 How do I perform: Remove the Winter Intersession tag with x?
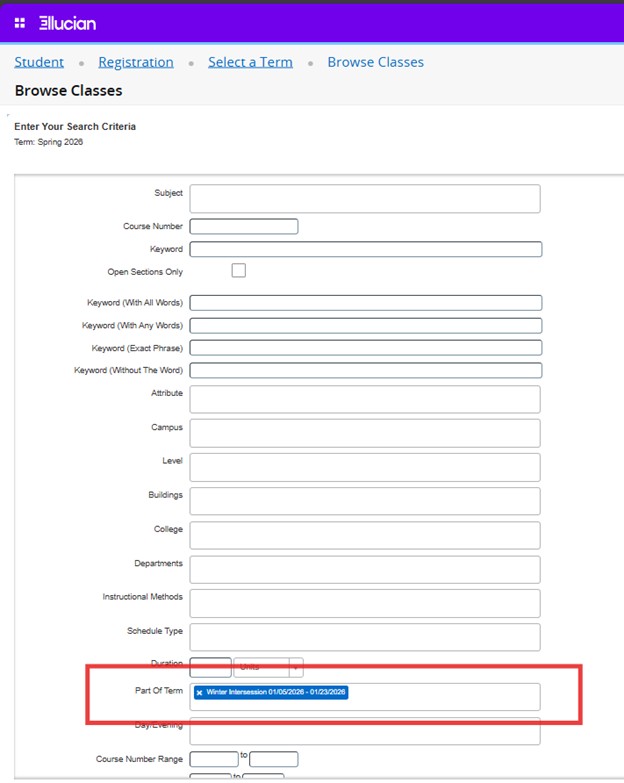(x=199, y=692)
